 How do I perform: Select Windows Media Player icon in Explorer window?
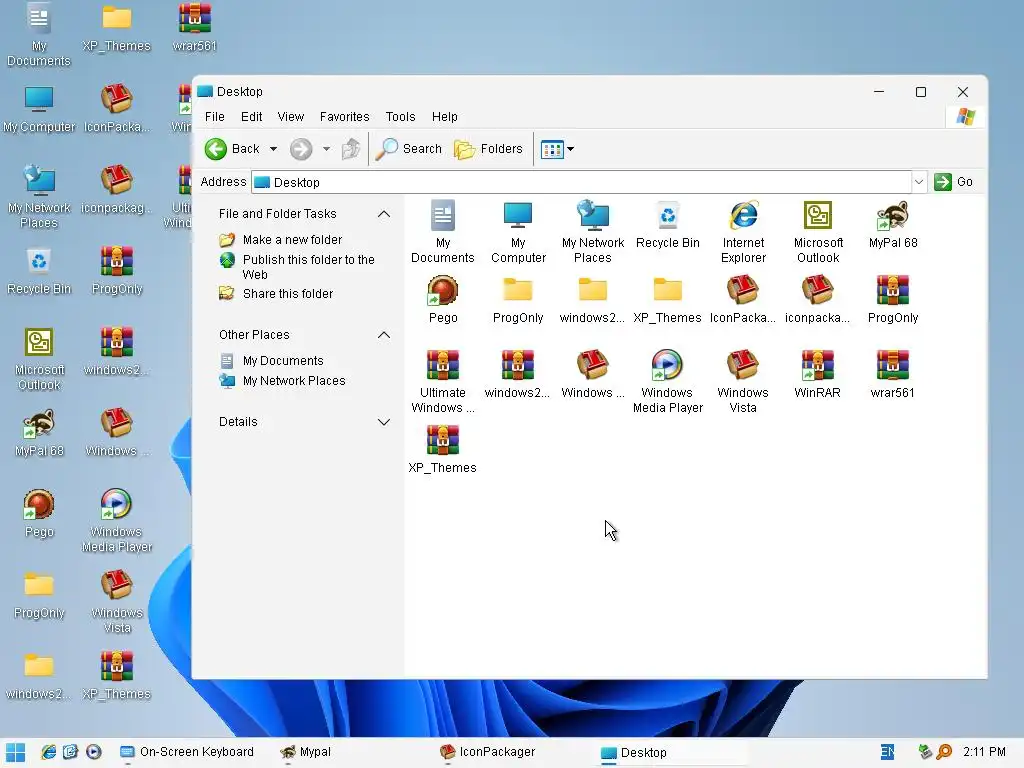(667, 381)
